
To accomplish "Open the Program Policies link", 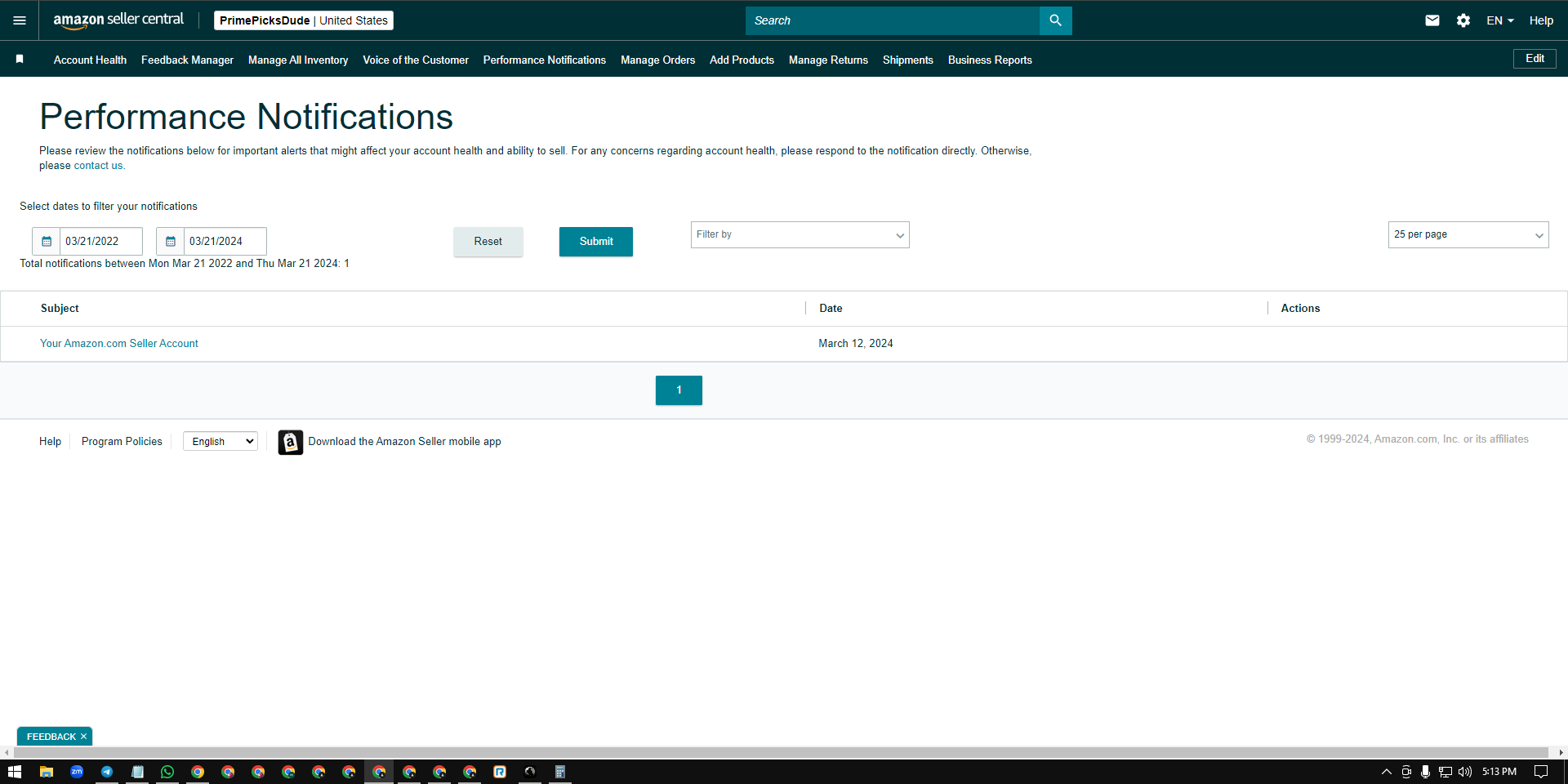I will (x=122, y=442).
